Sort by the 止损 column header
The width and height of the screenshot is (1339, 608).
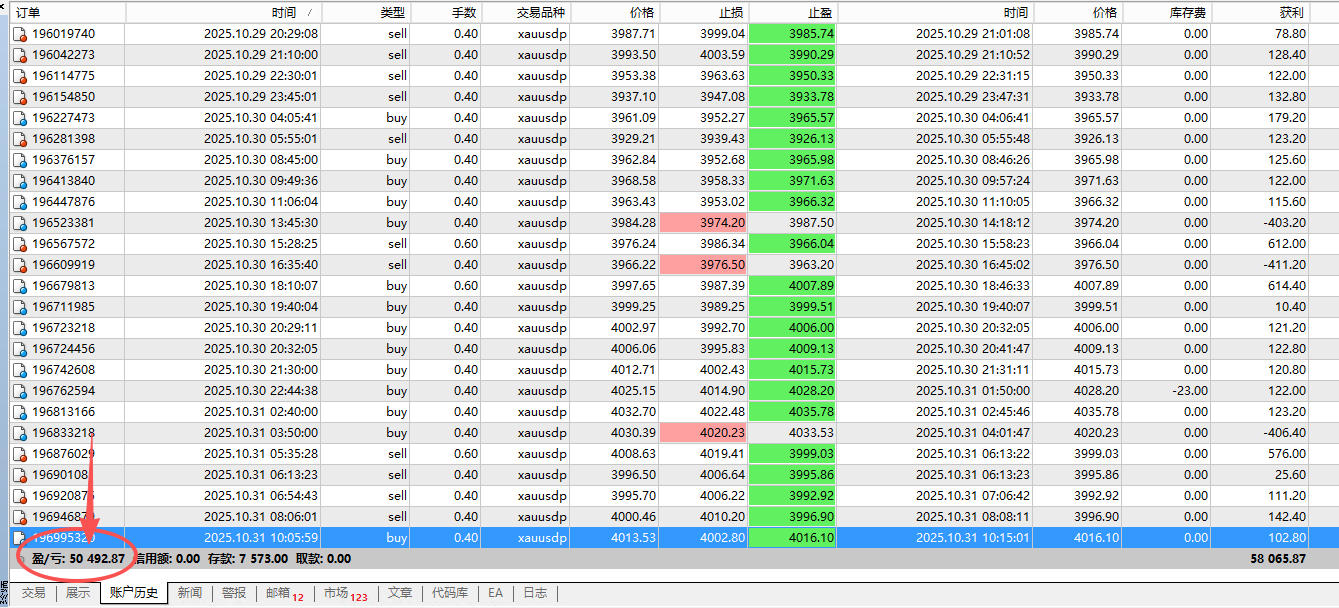pyautogui.click(x=704, y=13)
